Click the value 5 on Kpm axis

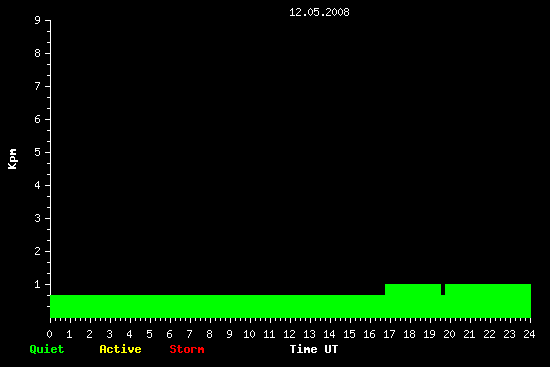click(x=38, y=152)
